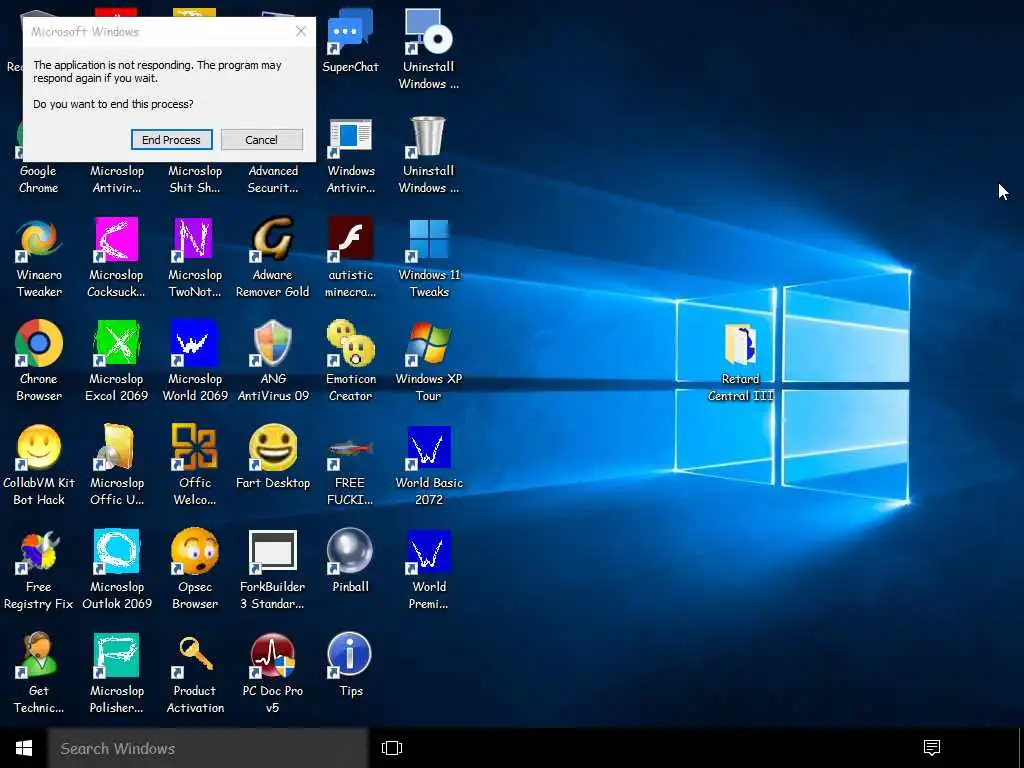Open Get Technic... support icon
This screenshot has height=768, width=1024.
pos(39,673)
